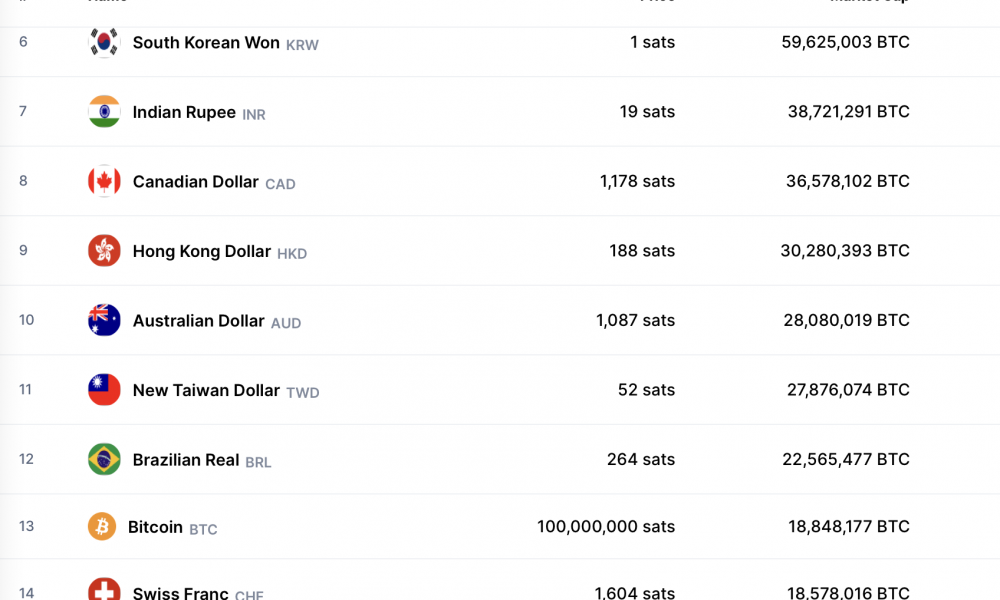Click the 1,178 sats price value
1000x600 pixels.
637,182
